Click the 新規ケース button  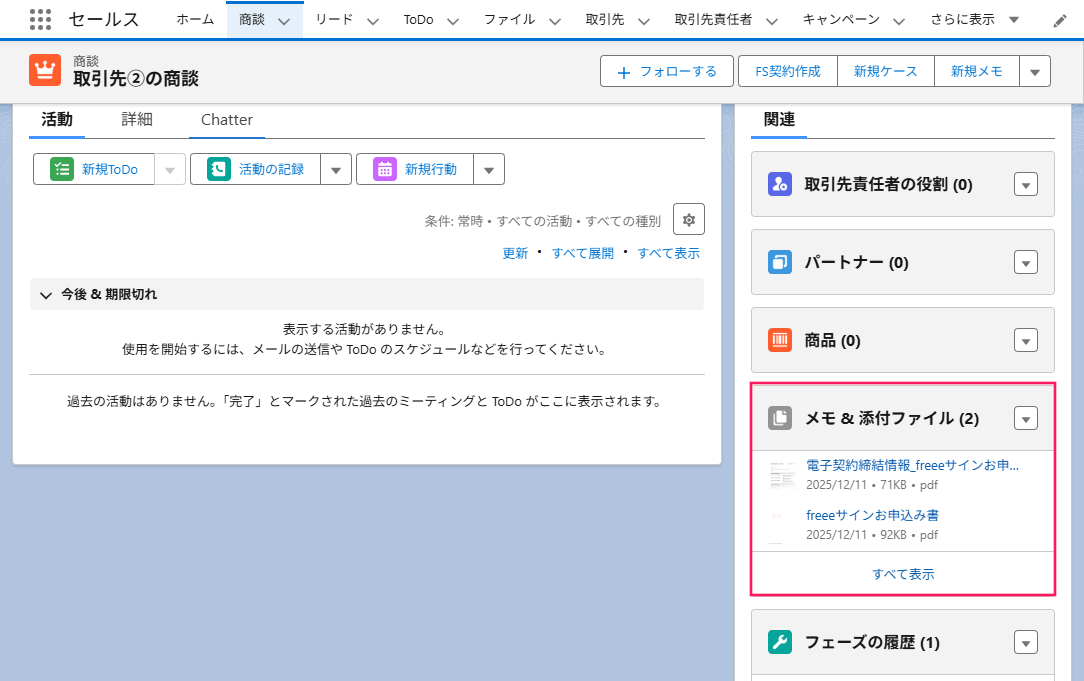[x=886, y=71]
